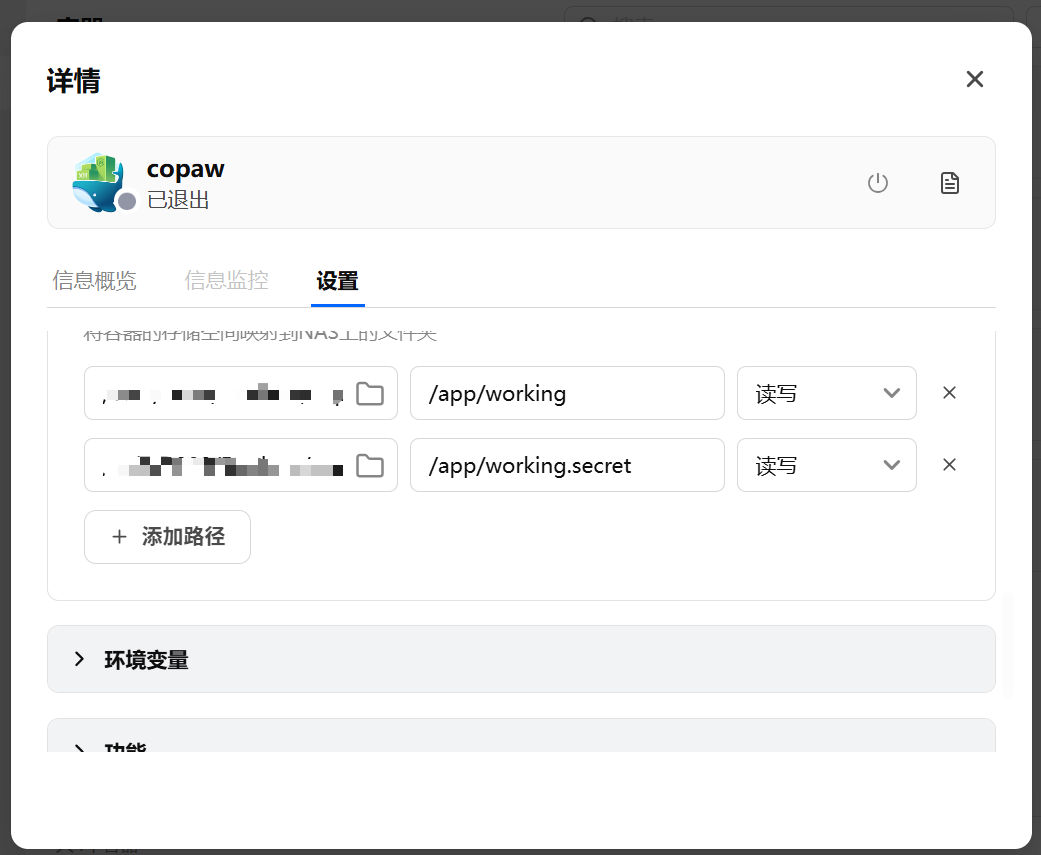Image resolution: width=1041 pixels, height=855 pixels.
Task: Browse folder for /app/working host path
Action: click(x=370, y=394)
